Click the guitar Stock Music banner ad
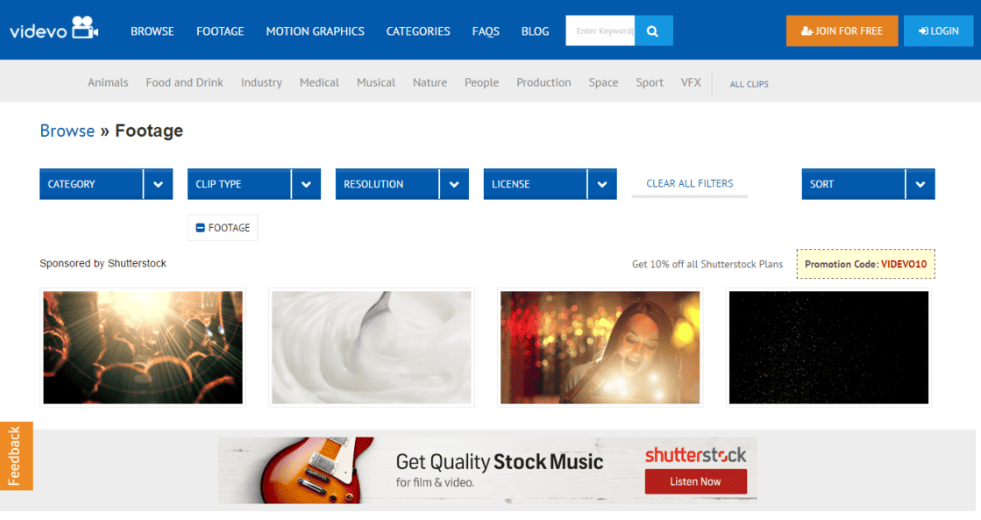The image size is (981, 520). (487, 470)
